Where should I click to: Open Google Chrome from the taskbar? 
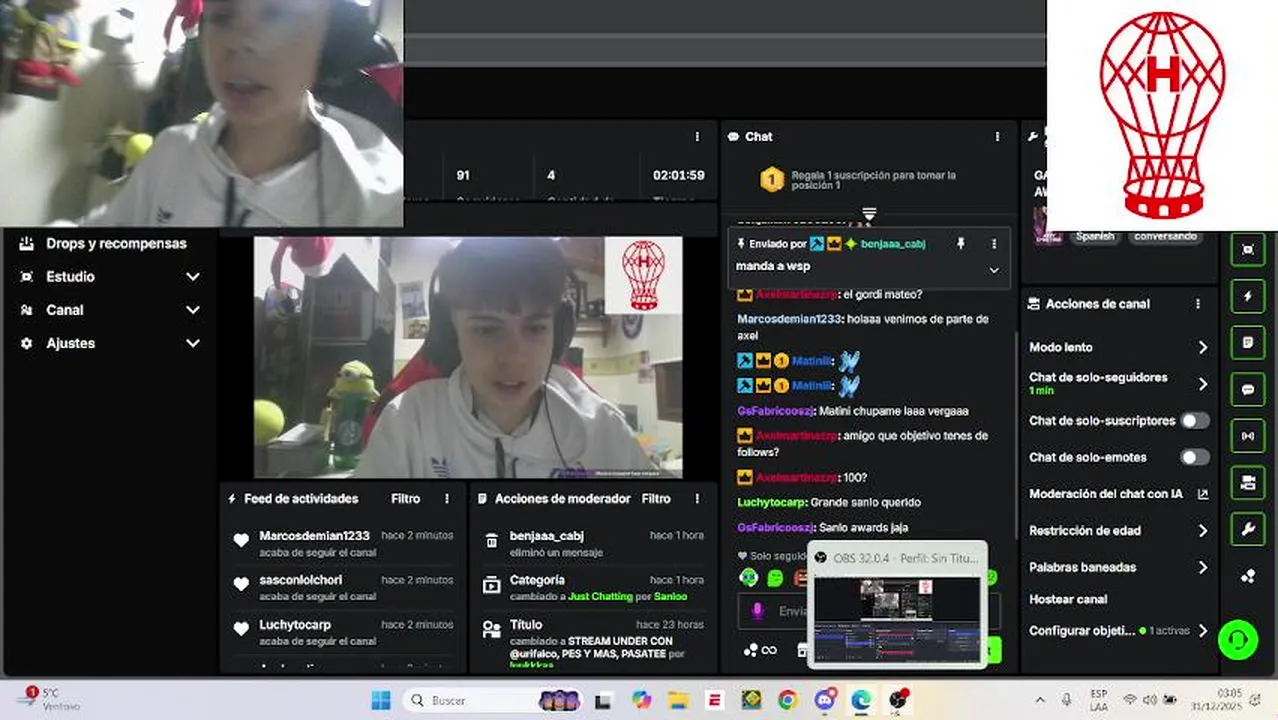[787, 700]
